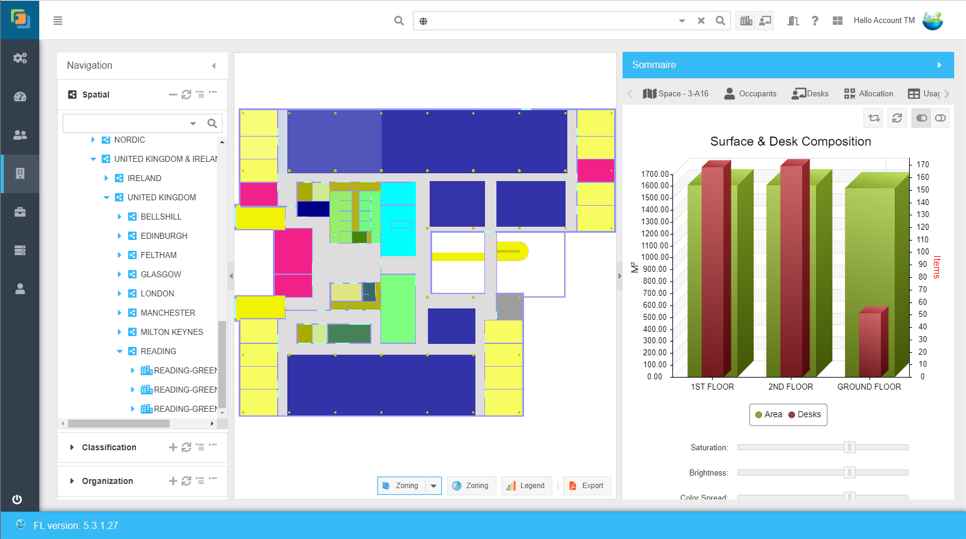
Task: Collapse the UNITED KINGDOM & IRELAND node
Action: tap(93, 159)
